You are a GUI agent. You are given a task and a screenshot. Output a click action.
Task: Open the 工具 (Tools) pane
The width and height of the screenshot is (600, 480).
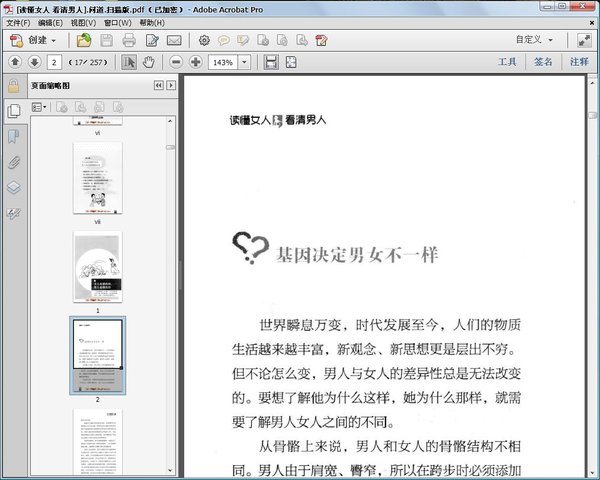click(x=507, y=62)
